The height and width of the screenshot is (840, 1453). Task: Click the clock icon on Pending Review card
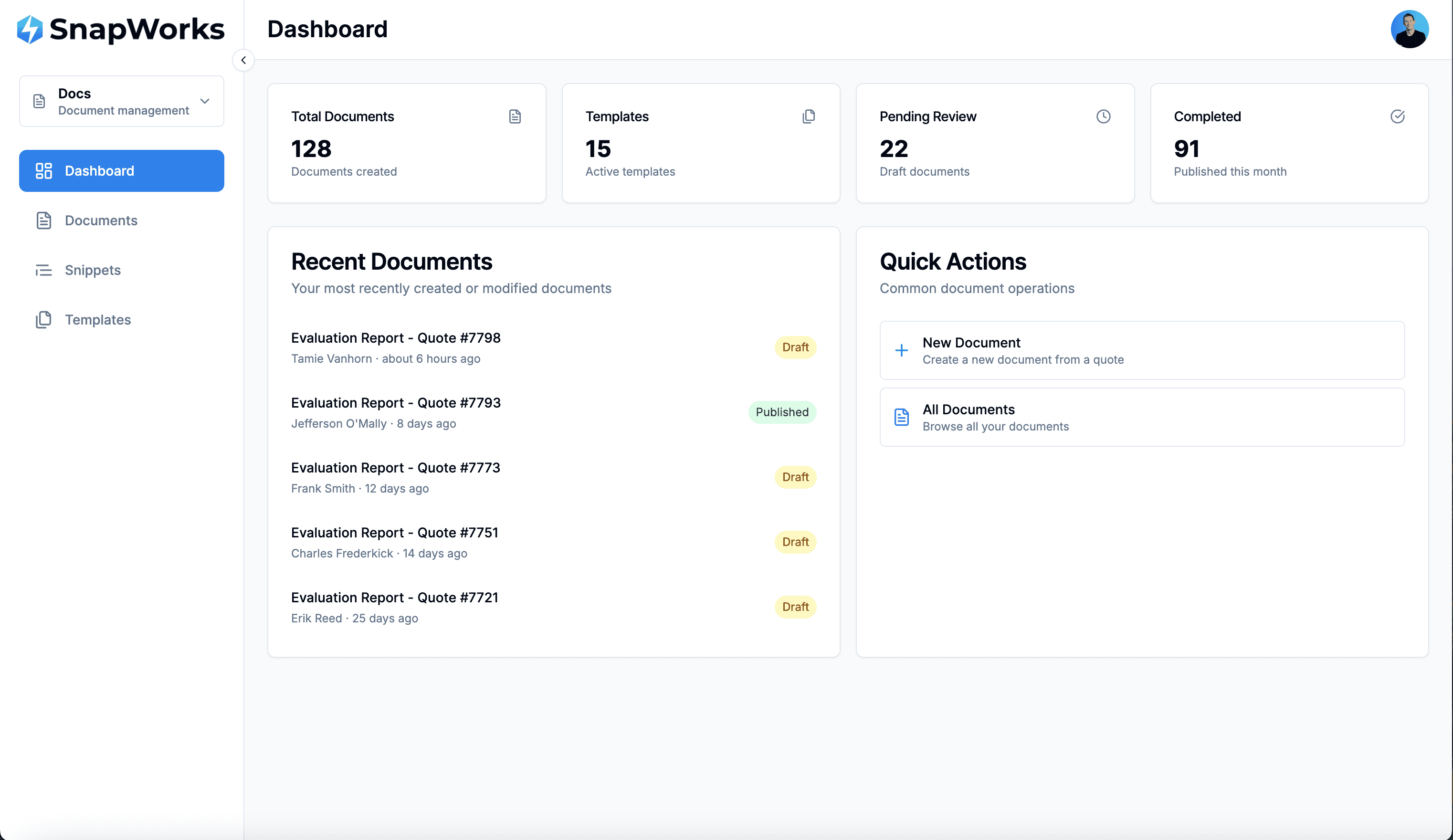click(x=1103, y=116)
